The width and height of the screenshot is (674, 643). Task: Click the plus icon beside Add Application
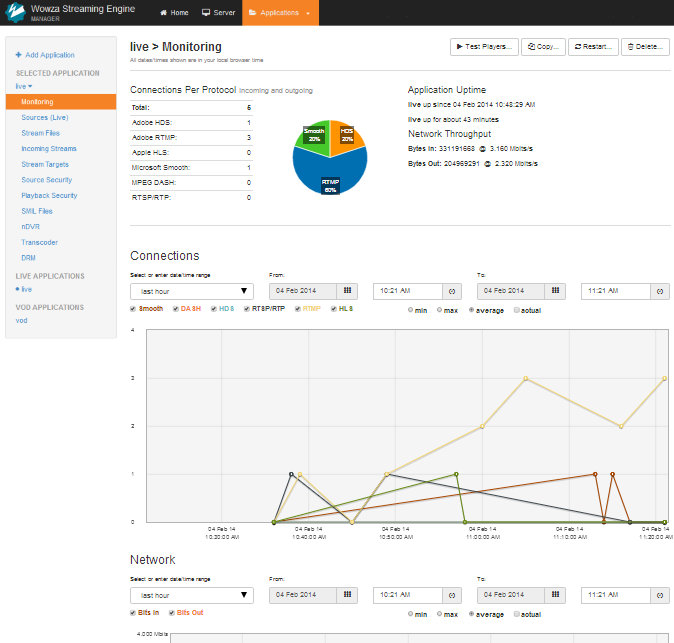(18, 55)
